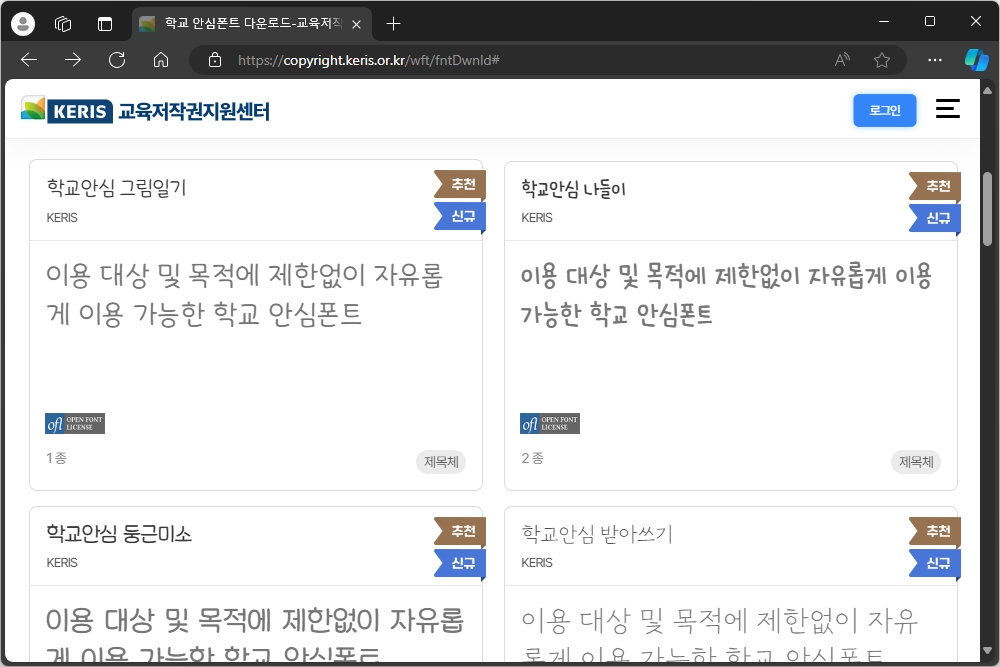1000x667 pixels.
Task: Click preview text in 나들이 card
Action: tap(726, 294)
